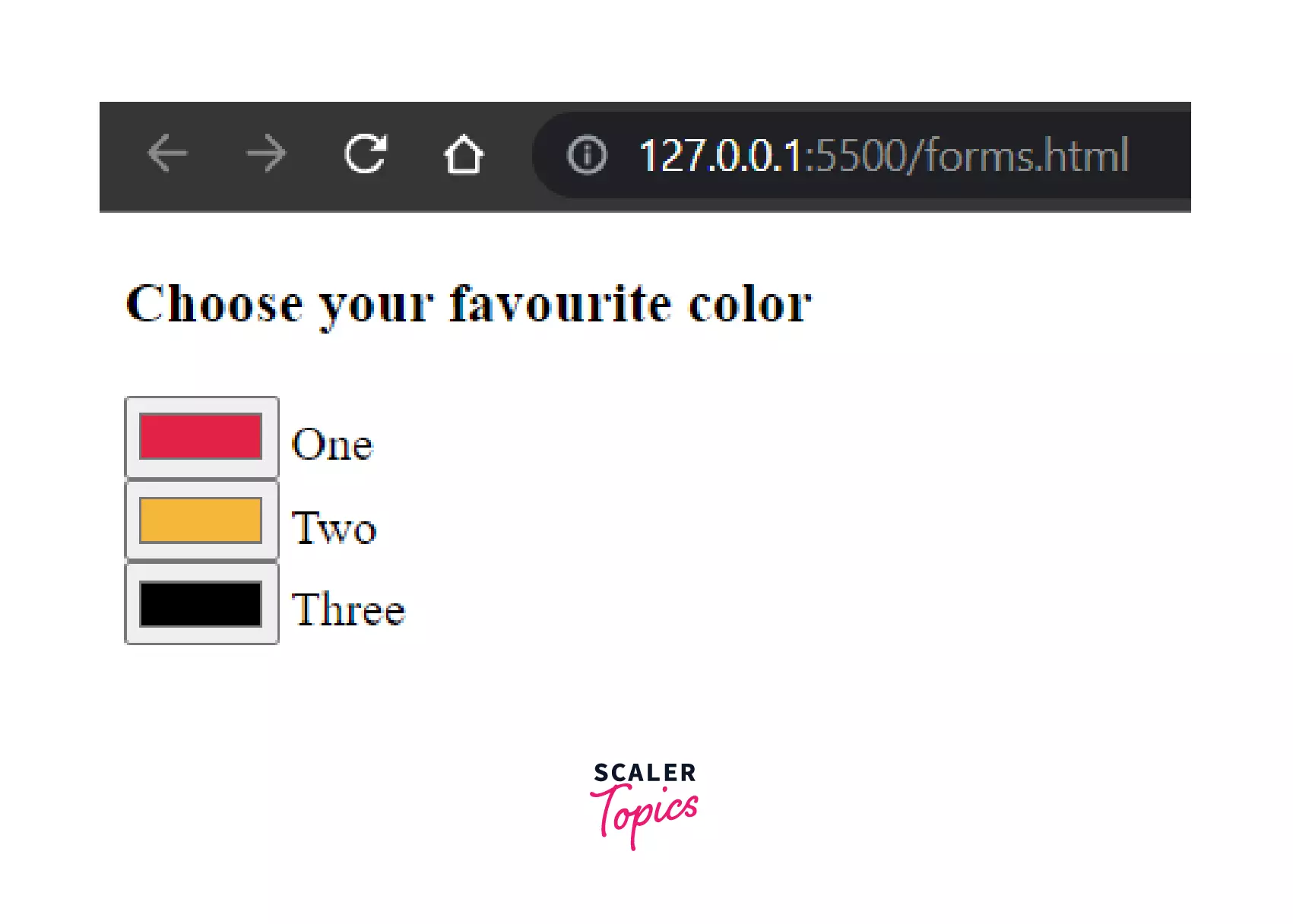Click the label "Two"

(x=334, y=528)
